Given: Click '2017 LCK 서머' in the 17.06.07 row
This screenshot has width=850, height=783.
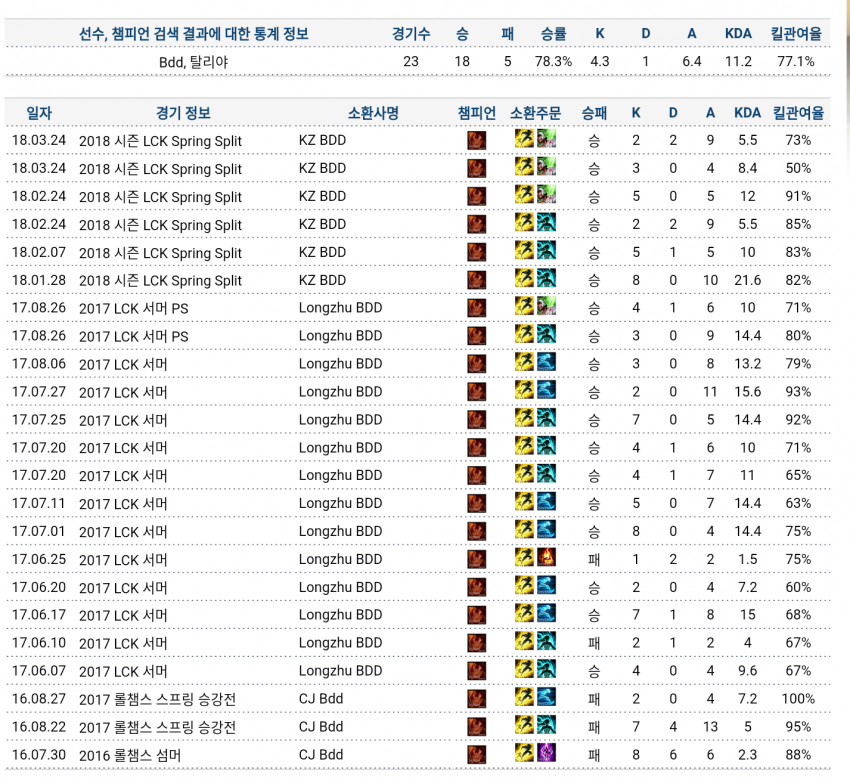Looking at the screenshot, I should coord(123,671).
